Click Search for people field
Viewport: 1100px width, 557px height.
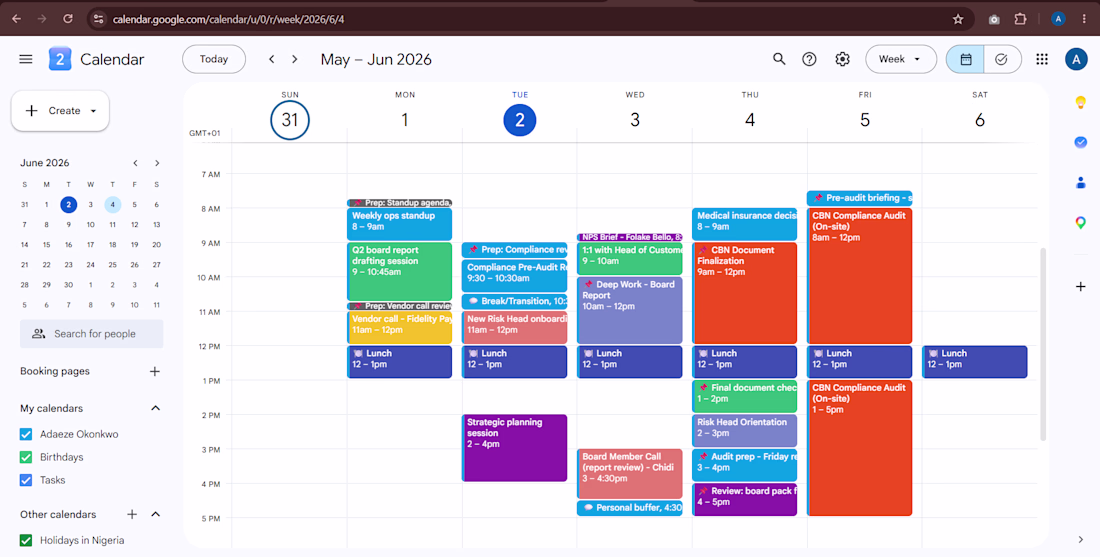pyautogui.click(x=92, y=334)
